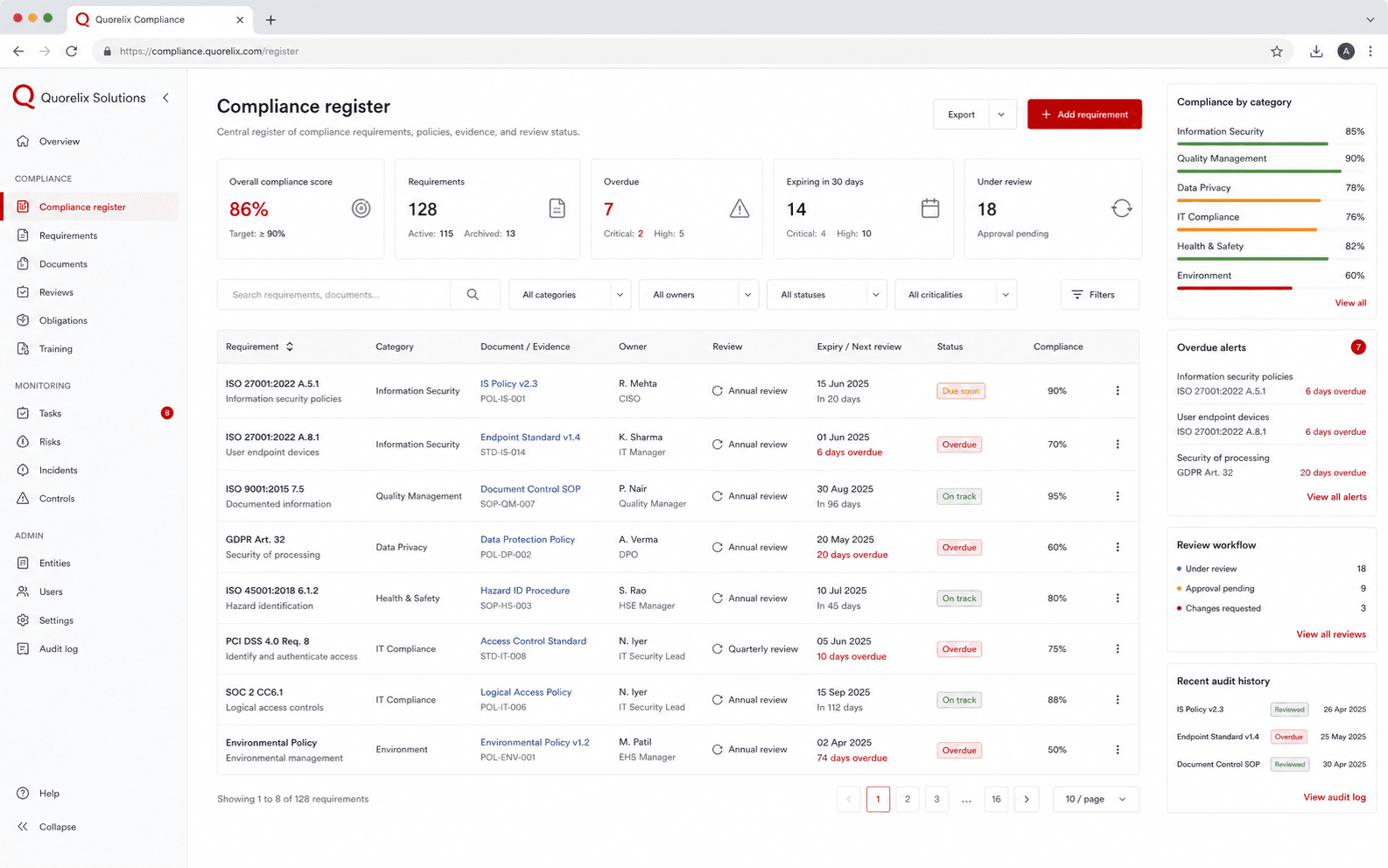Click the Export button
Viewport: 1388px width, 868px height.
click(961, 115)
